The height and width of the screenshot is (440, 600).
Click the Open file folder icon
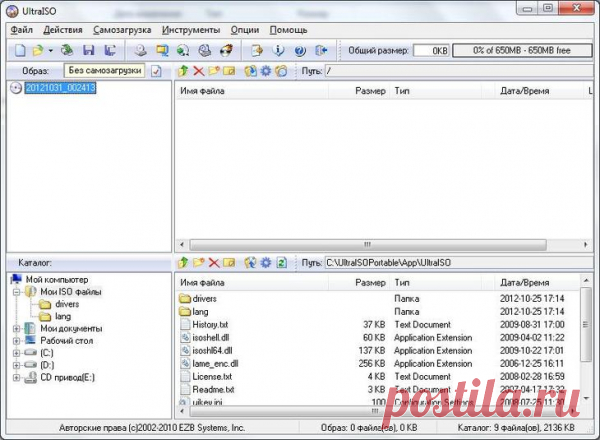pos(38,50)
